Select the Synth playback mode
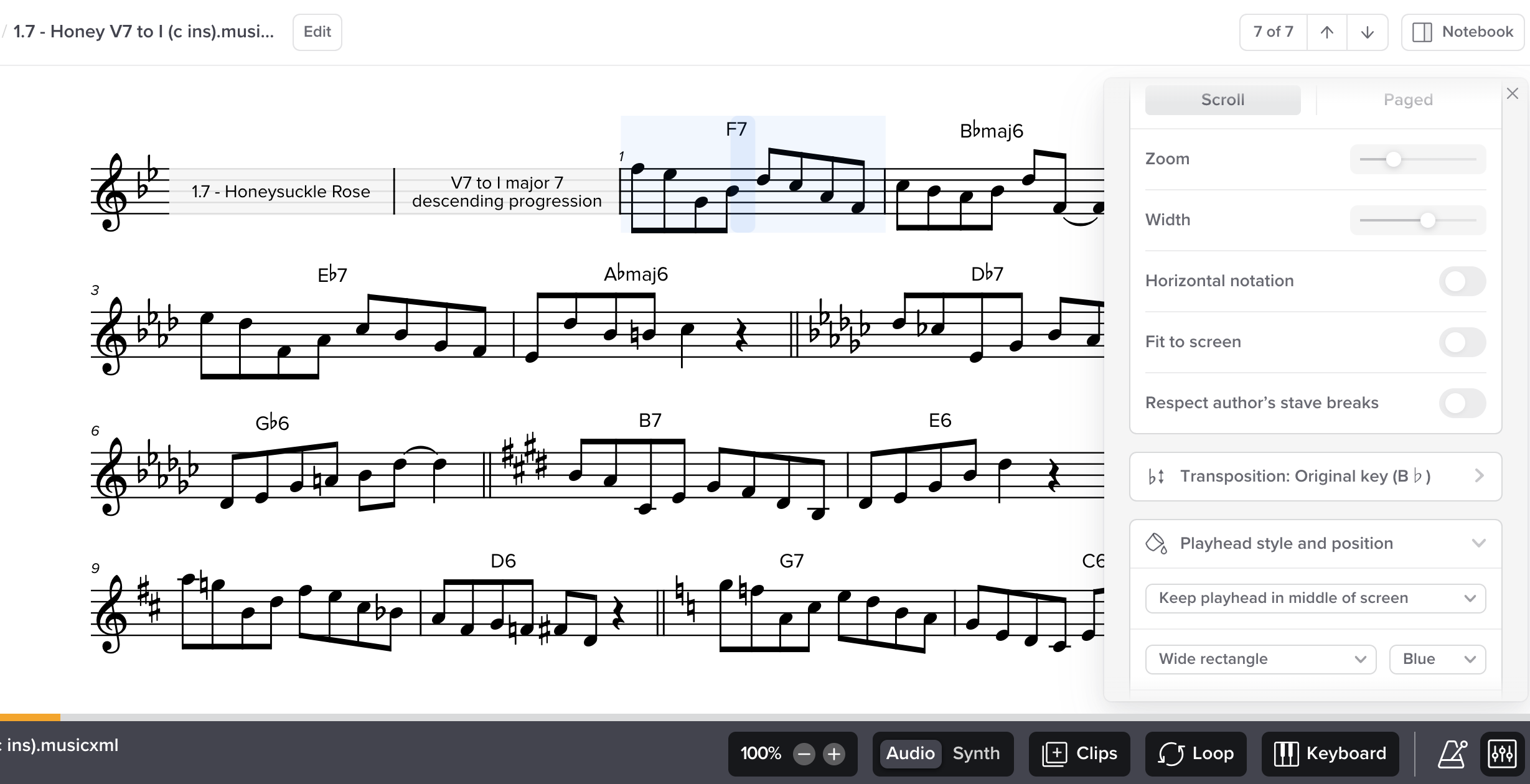This screenshot has width=1530, height=784. coord(976,754)
